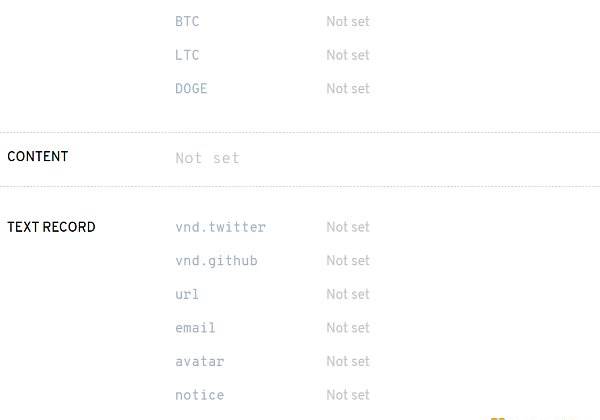
Task: Select the LTC address record label
Action: tap(187, 55)
